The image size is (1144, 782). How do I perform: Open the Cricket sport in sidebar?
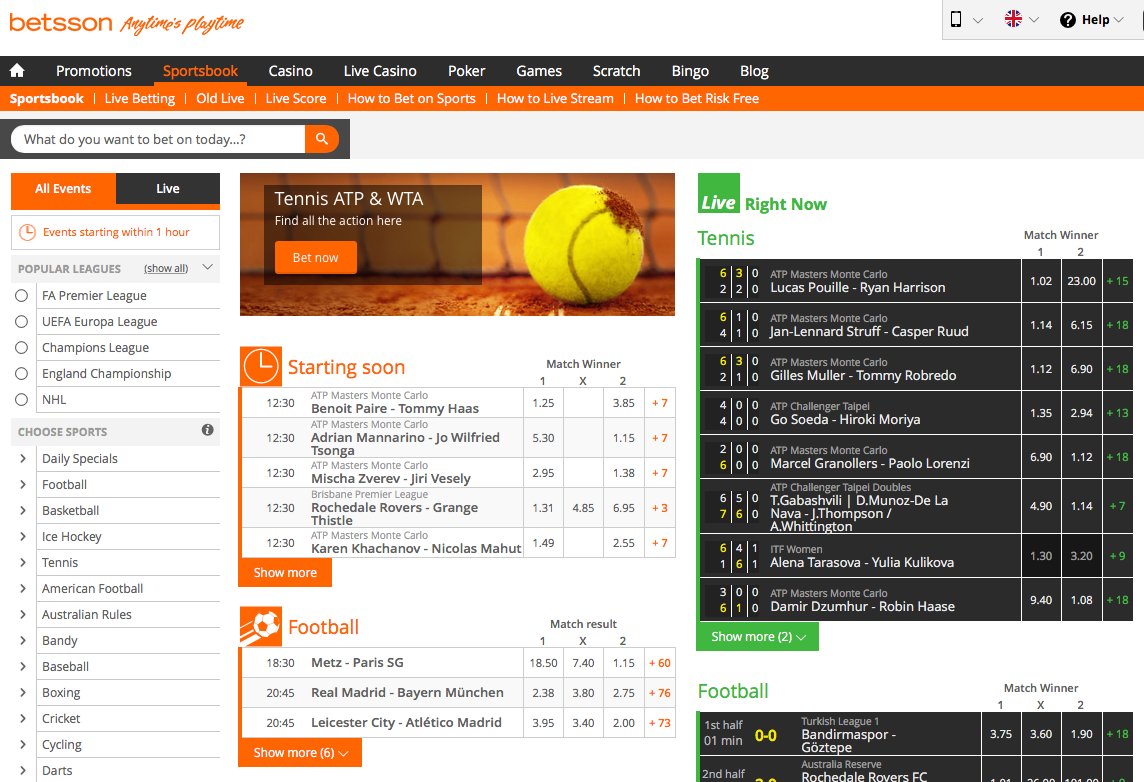pos(61,719)
